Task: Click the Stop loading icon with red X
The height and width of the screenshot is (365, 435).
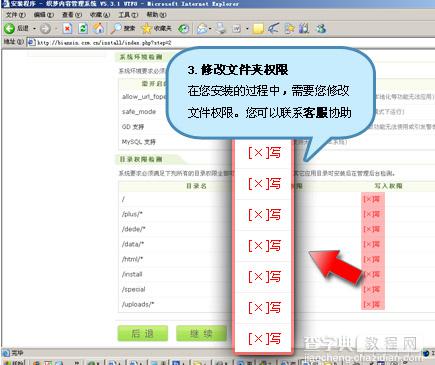Action: point(67,29)
